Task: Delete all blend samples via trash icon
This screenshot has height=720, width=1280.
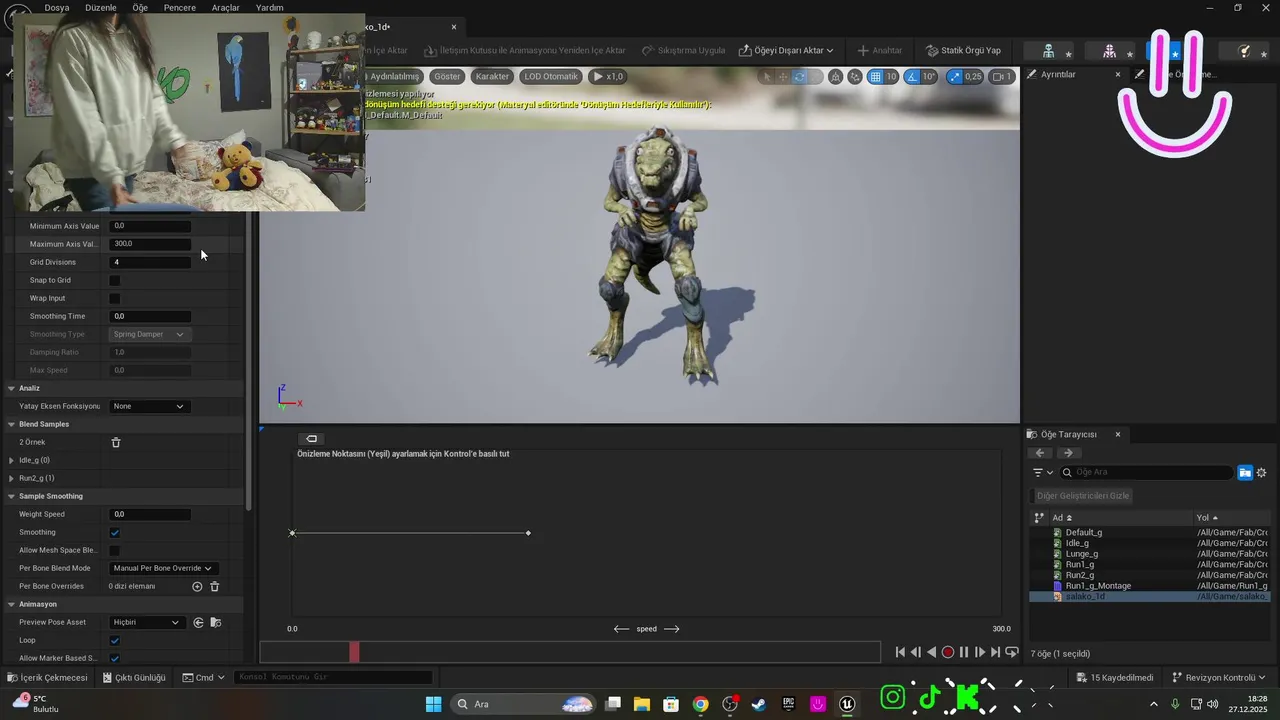Action: point(116,442)
